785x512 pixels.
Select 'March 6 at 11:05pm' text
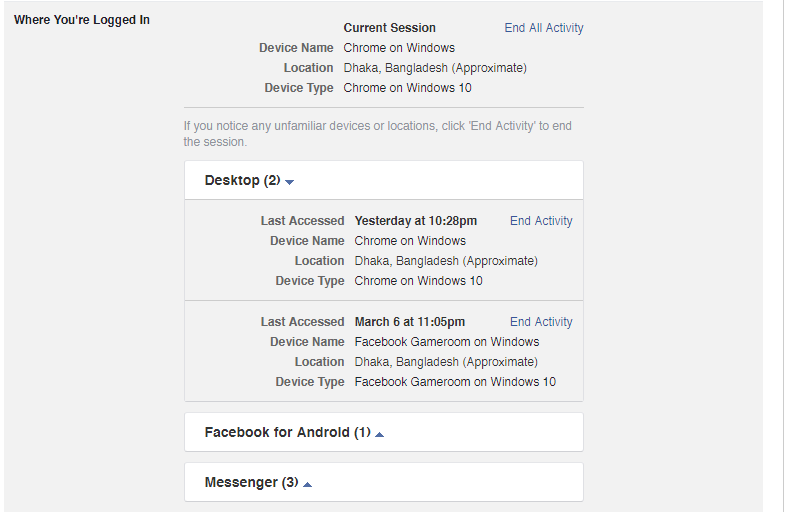click(x=410, y=322)
